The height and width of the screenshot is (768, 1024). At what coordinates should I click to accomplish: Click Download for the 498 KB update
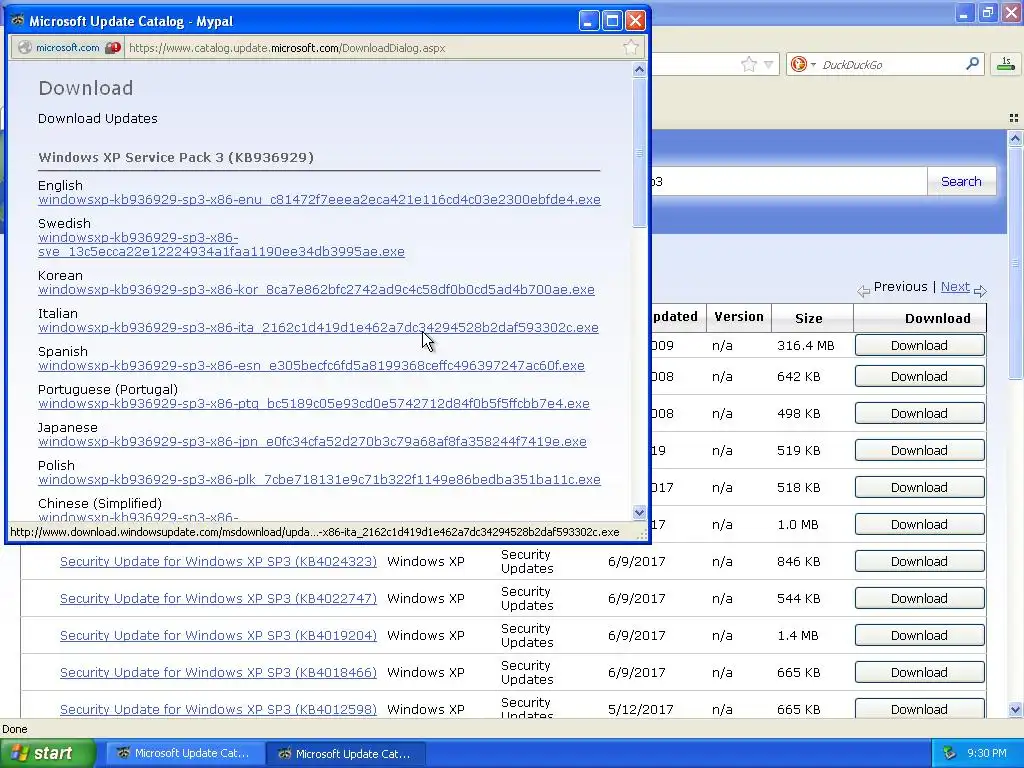pos(920,413)
